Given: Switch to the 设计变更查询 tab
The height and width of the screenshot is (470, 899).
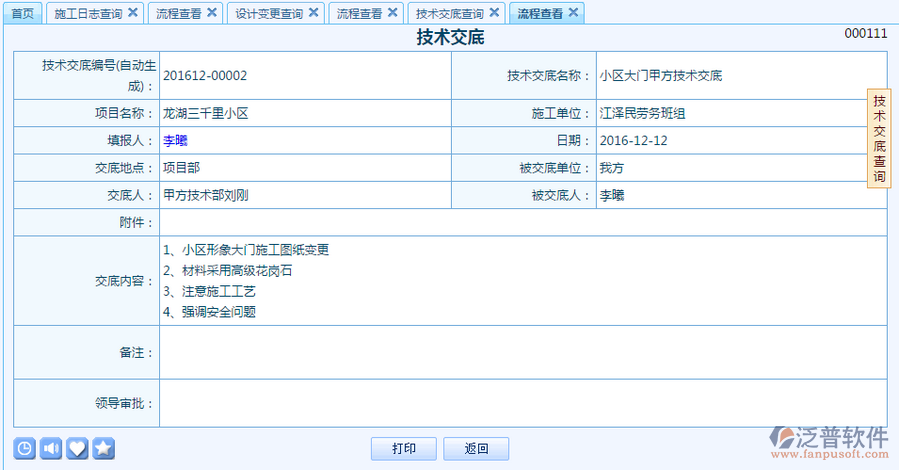Looking at the screenshot, I should point(268,14).
